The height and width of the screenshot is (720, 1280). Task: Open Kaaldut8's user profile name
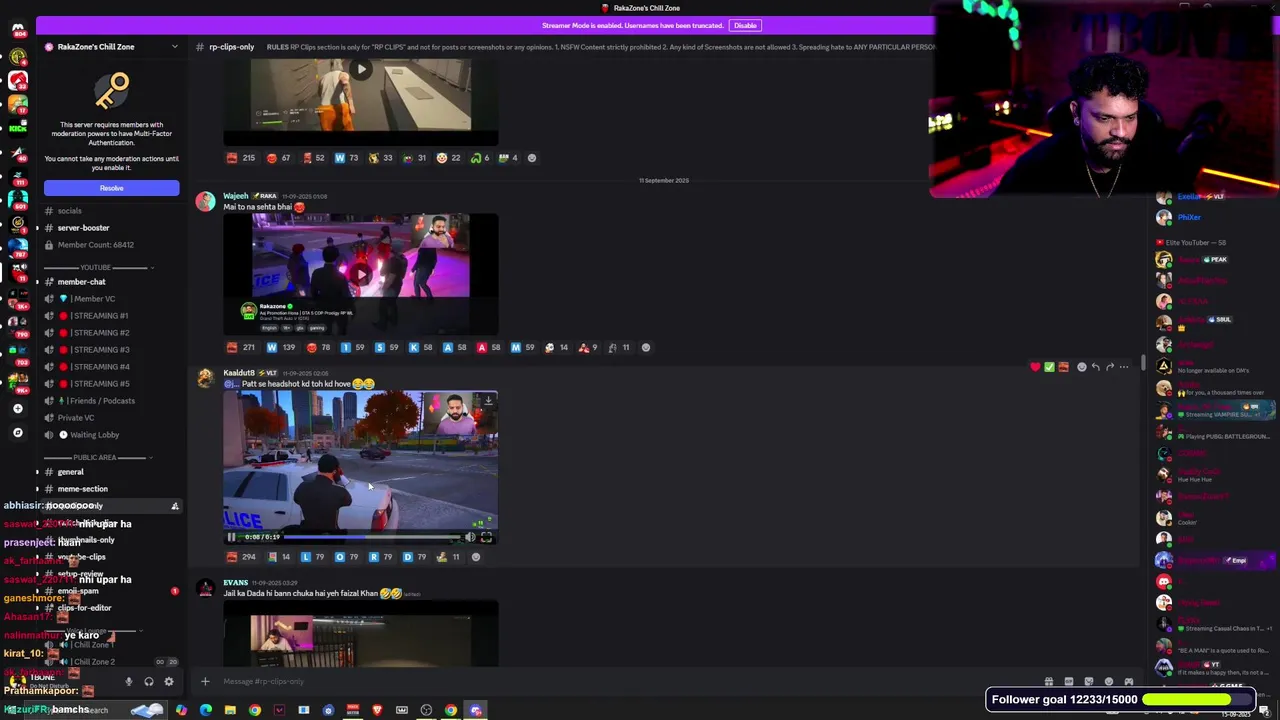click(x=239, y=373)
